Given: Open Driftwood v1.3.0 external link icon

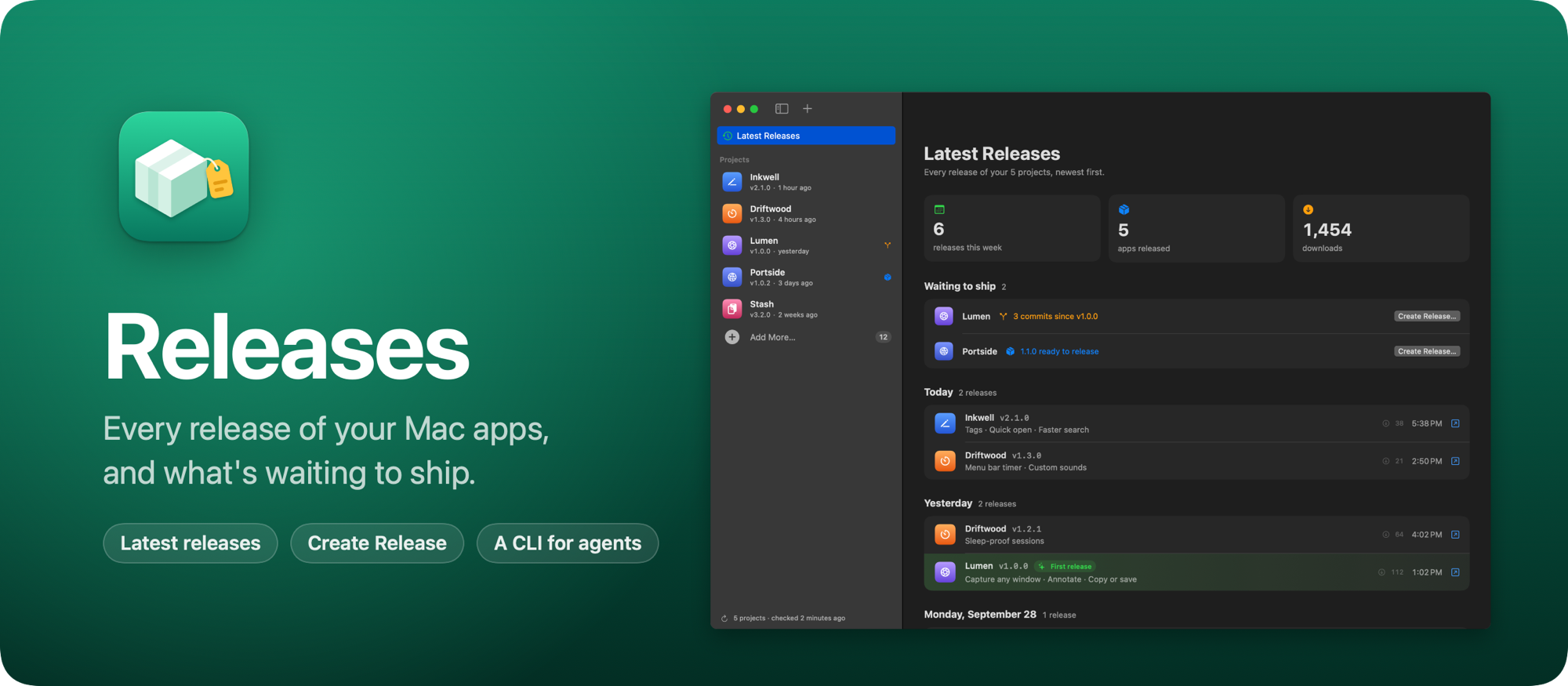Looking at the screenshot, I should (1455, 461).
